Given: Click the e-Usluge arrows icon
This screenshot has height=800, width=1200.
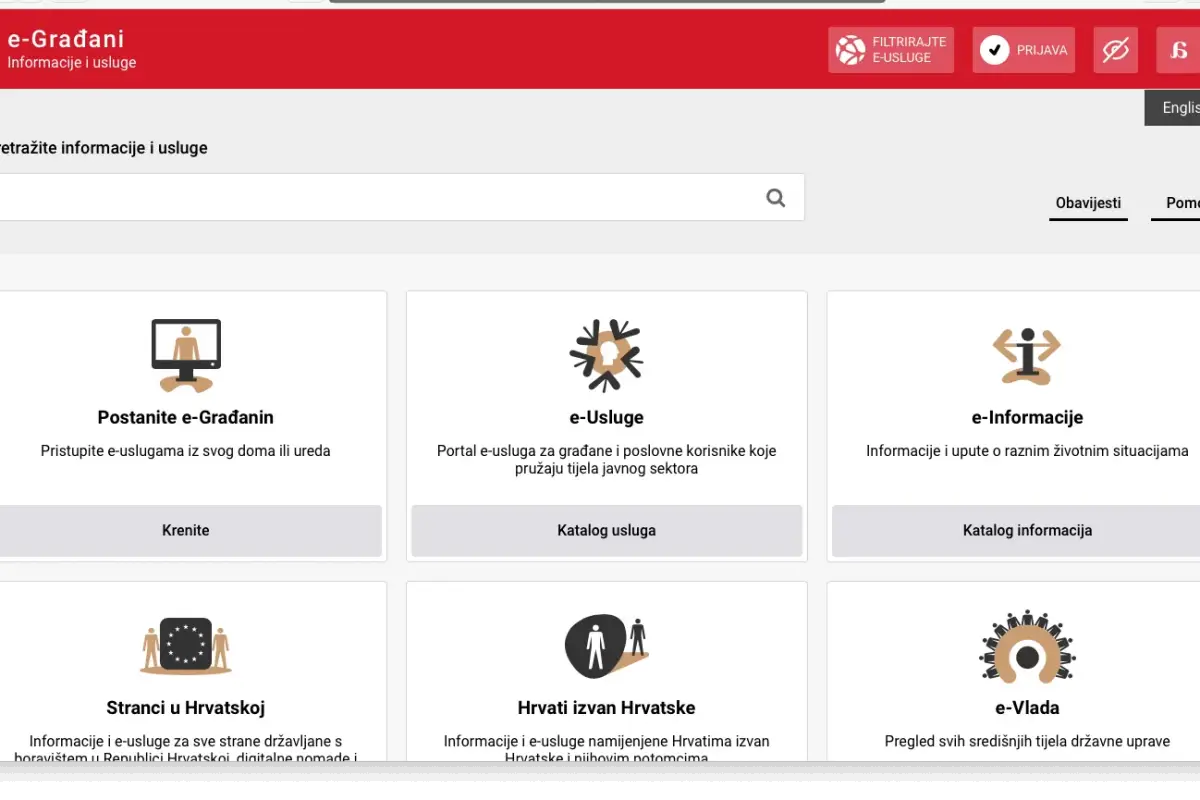Looking at the screenshot, I should (606, 356).
